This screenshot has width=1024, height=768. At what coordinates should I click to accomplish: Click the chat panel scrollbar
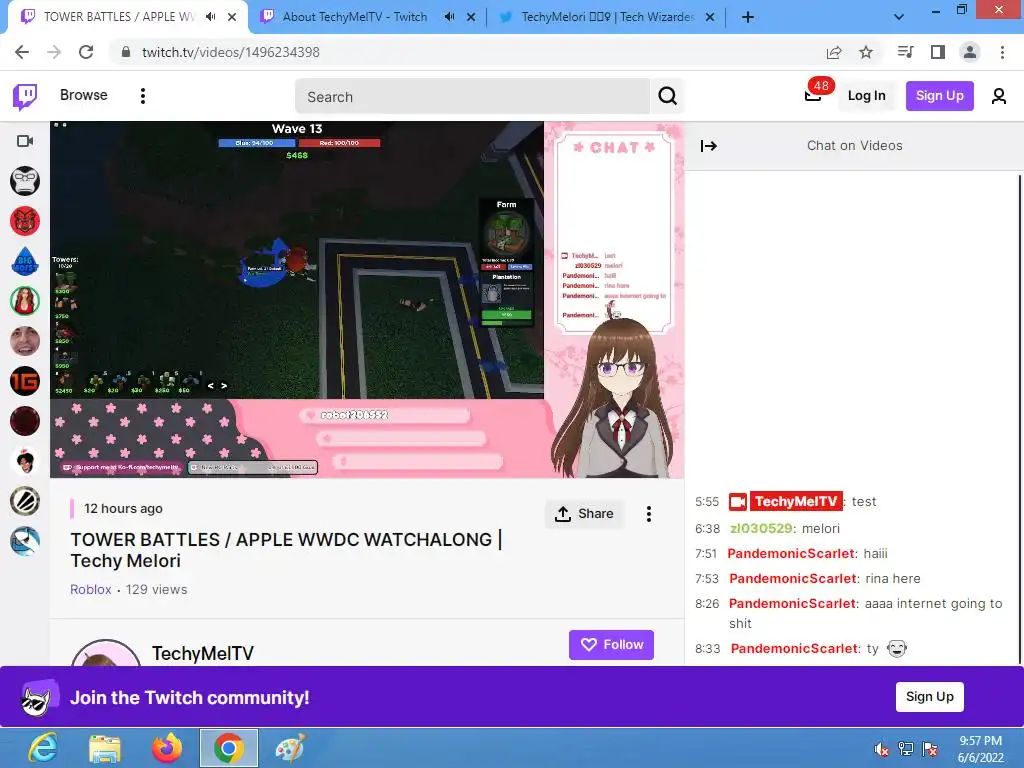[1019, 418]
